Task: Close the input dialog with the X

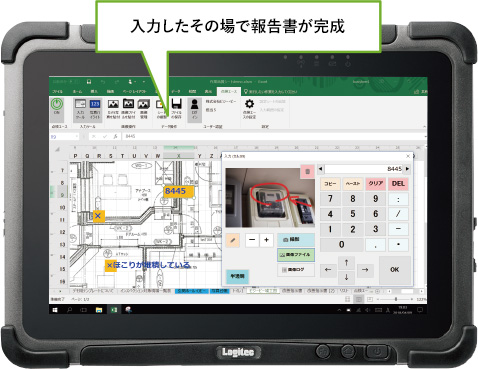Action: (x=408, y=156)
